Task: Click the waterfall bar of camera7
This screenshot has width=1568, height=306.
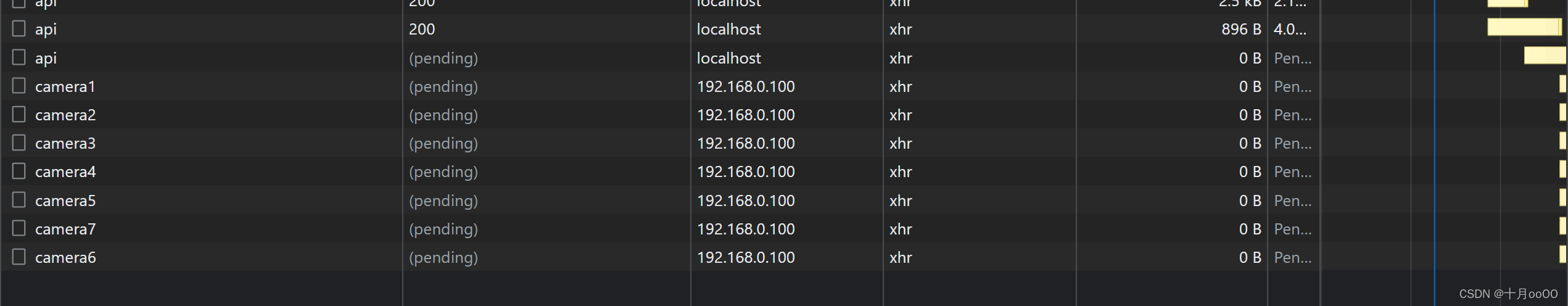Action: click(1563, 226)
